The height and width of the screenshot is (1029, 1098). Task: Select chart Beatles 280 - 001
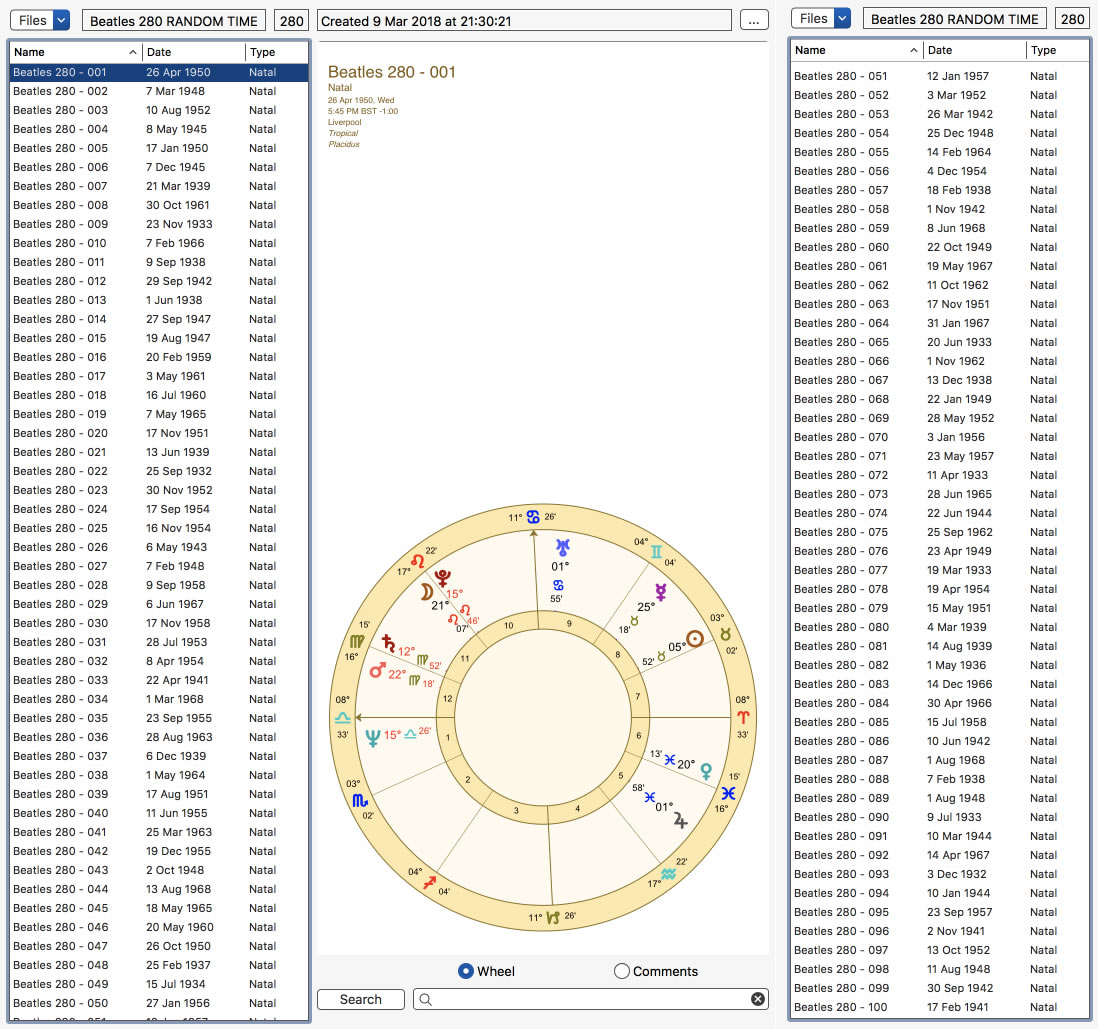tap(159, 72)
